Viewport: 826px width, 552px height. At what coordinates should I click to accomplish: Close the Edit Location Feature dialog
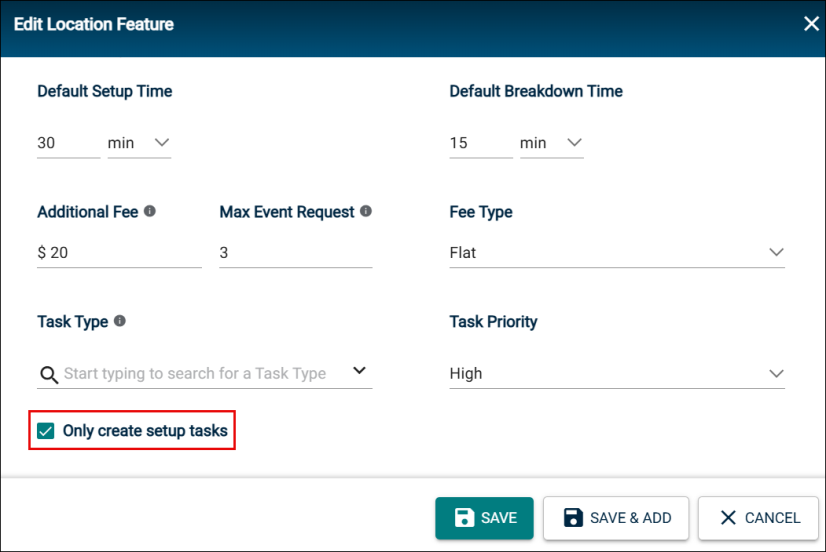[x=811, y=24]
